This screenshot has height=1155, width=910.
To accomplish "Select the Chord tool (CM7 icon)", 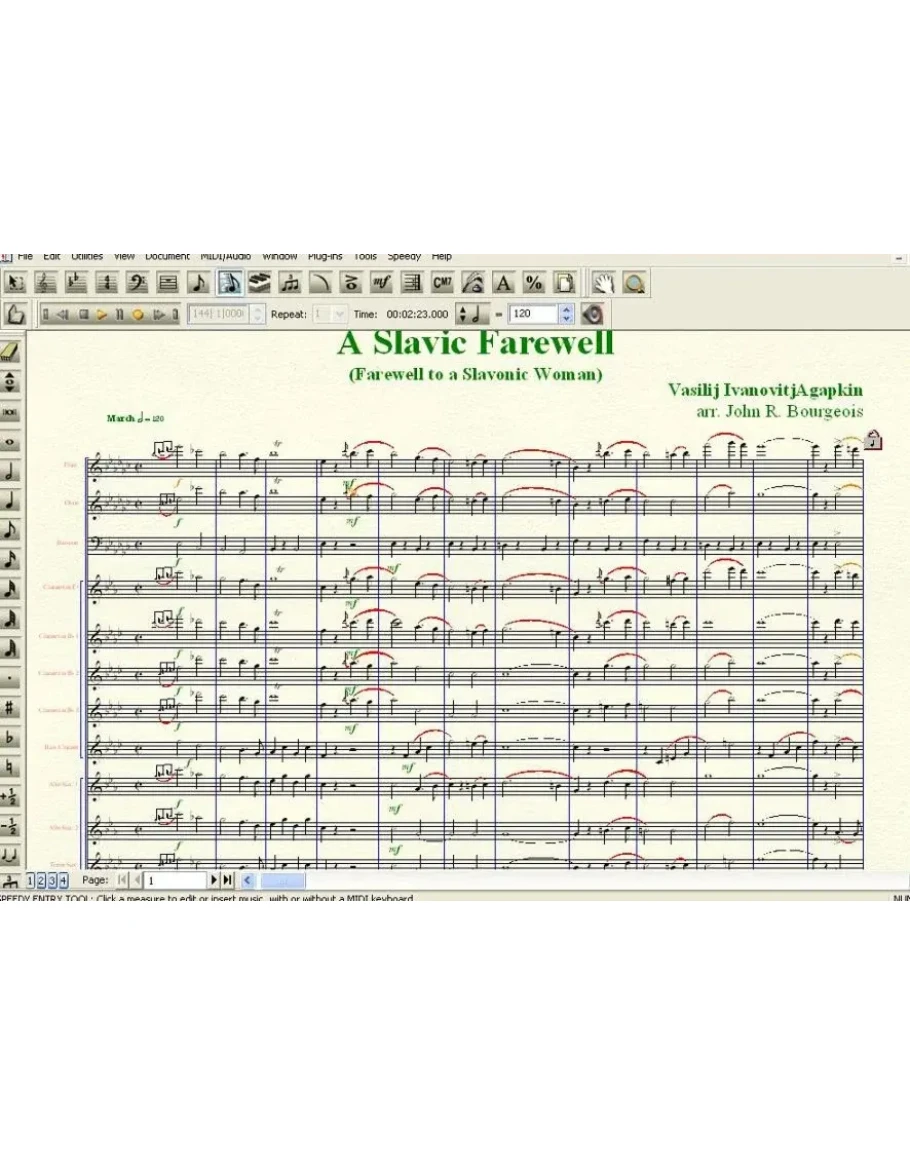I will (442, 283).
